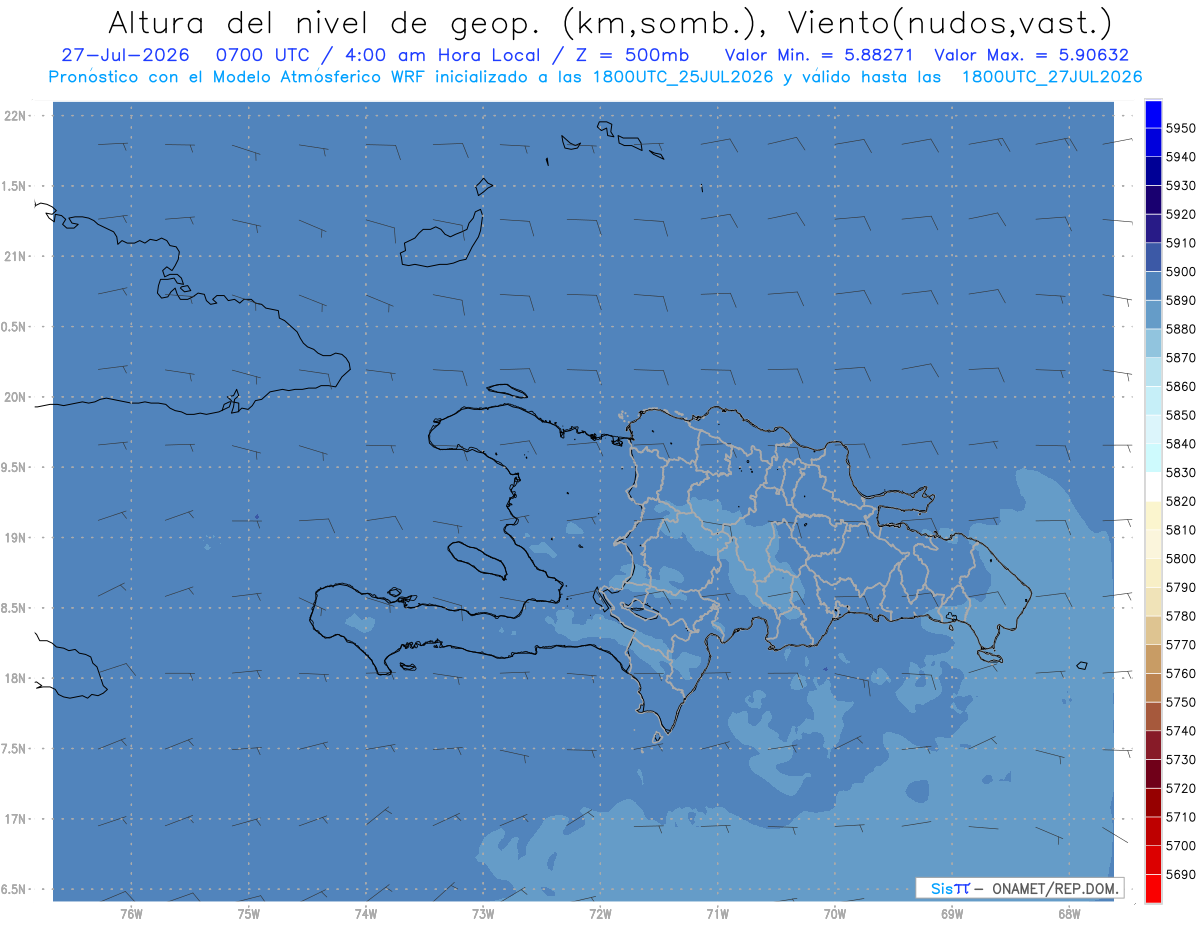Click the '5690' color scale value
The height and width of the screenshot is (927, 1200).
click(1180, 874)
